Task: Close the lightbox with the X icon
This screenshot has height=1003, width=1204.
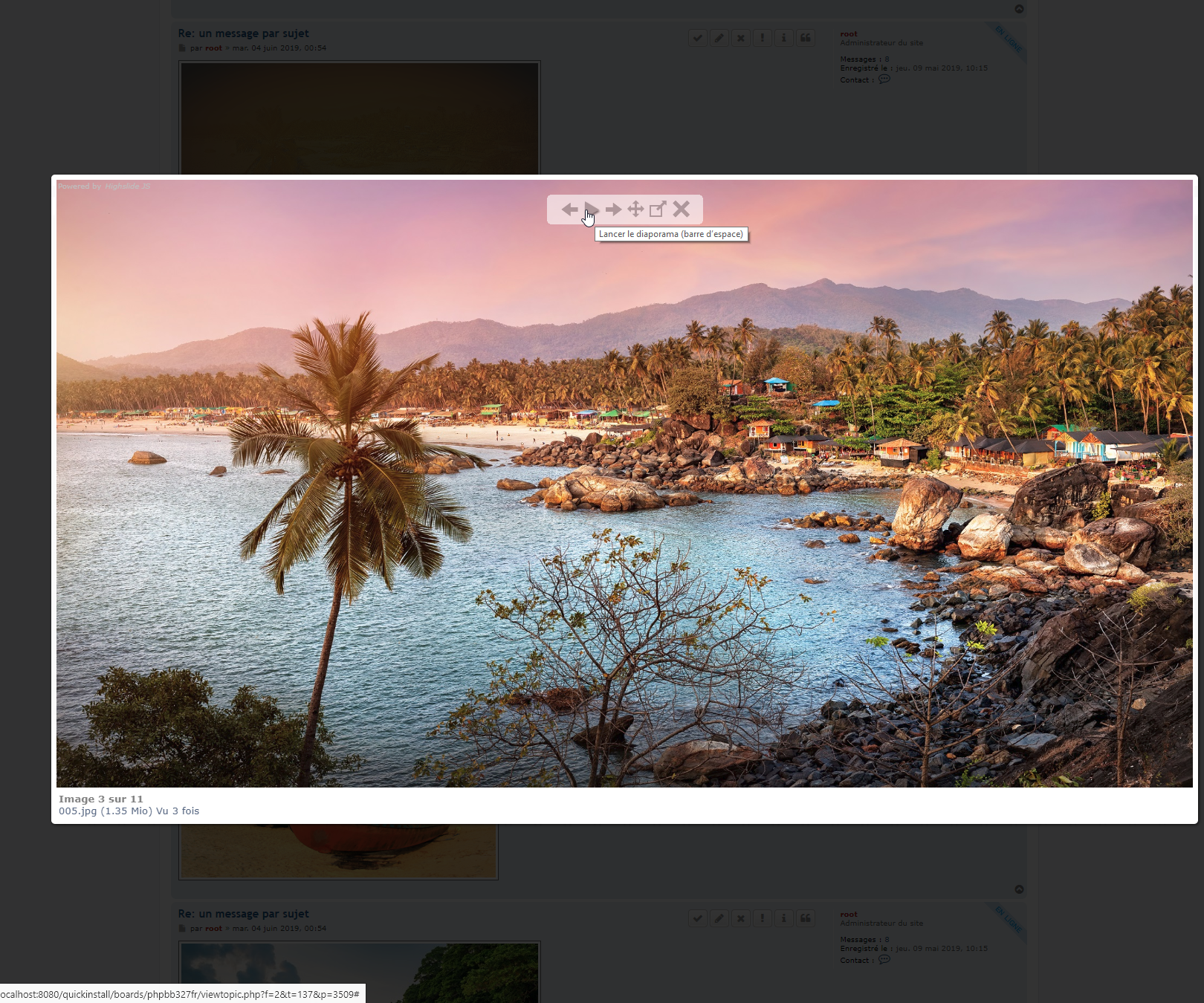Action: 682,210
